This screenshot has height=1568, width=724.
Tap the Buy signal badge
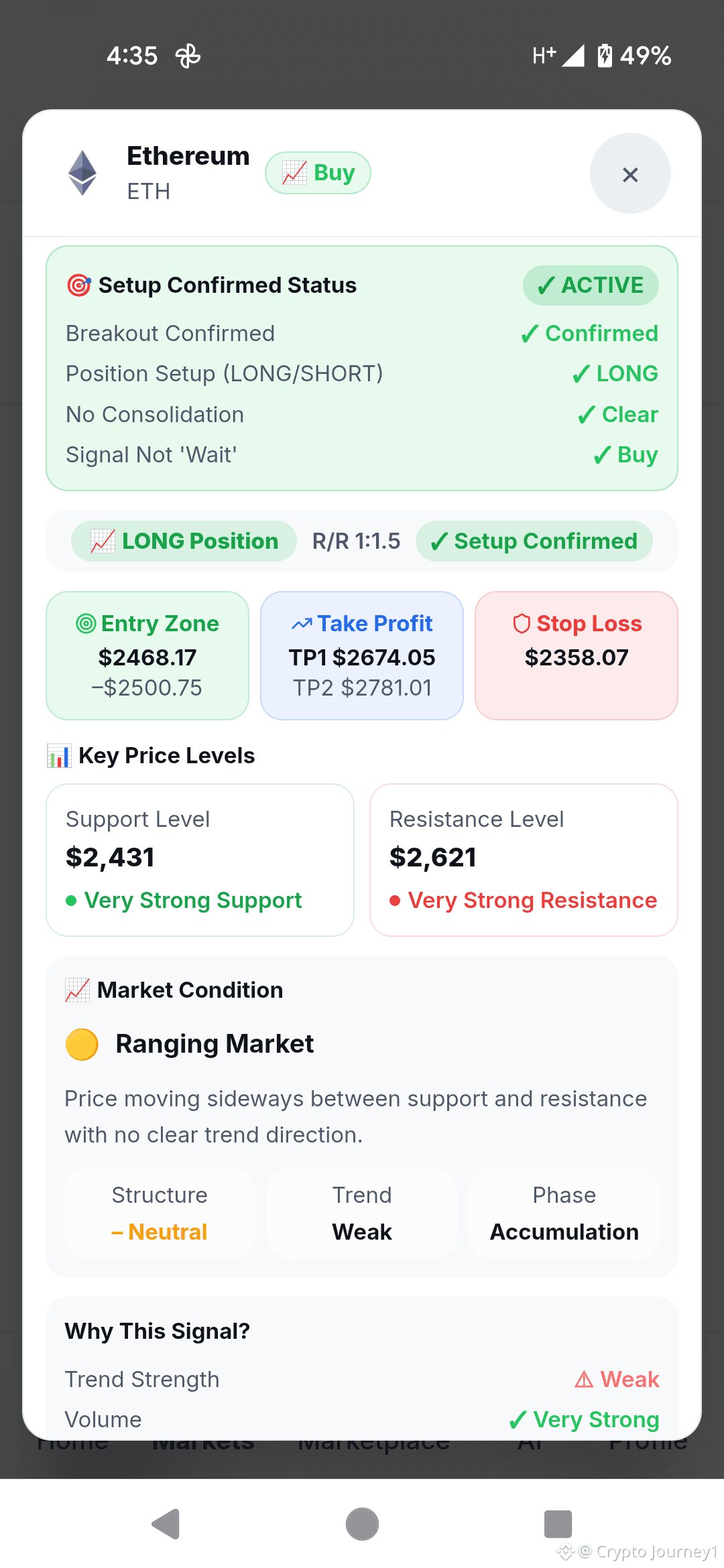tap(318, 173)
